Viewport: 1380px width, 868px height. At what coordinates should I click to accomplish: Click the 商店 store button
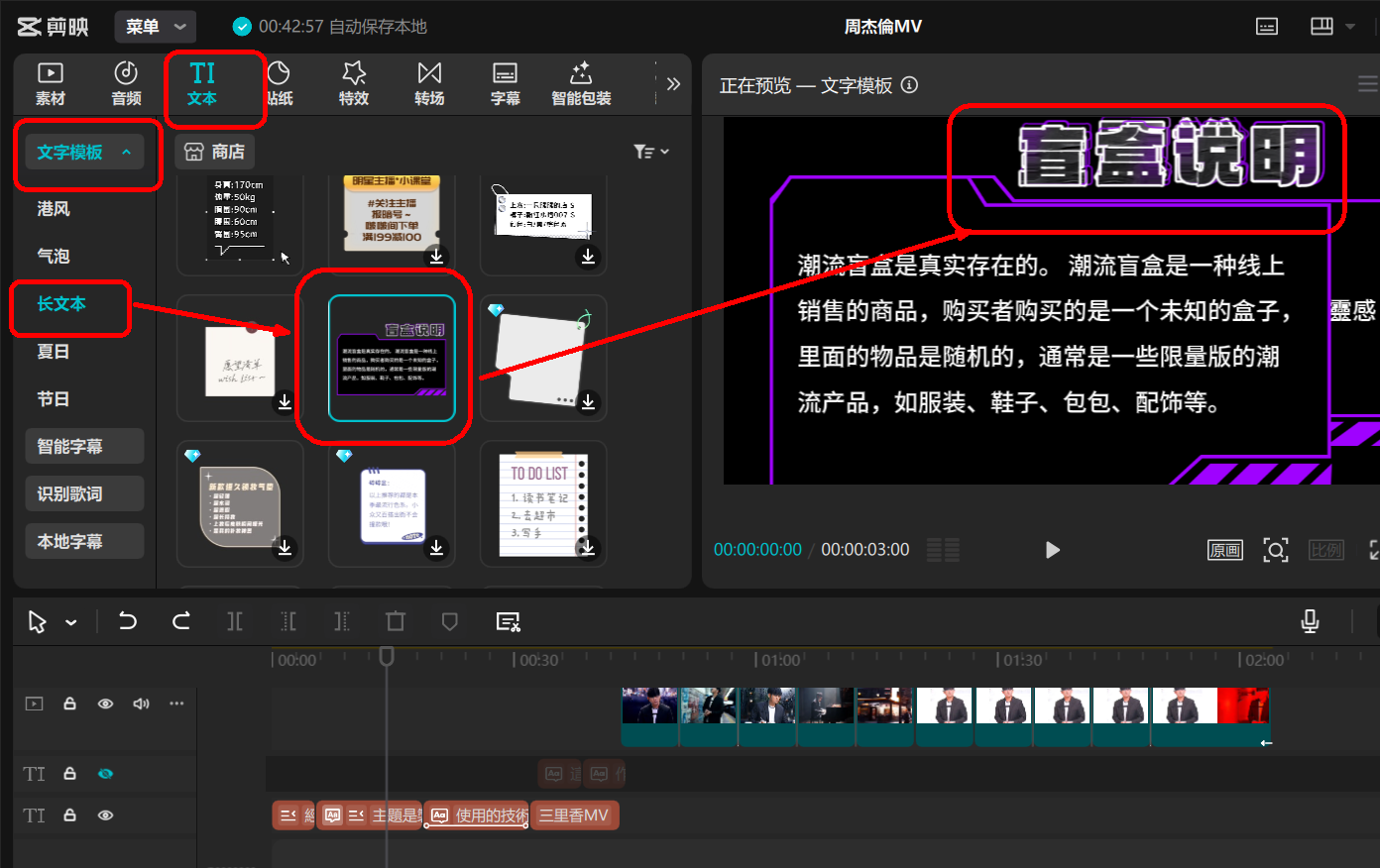pyautogui.click(x=214, y=152)
